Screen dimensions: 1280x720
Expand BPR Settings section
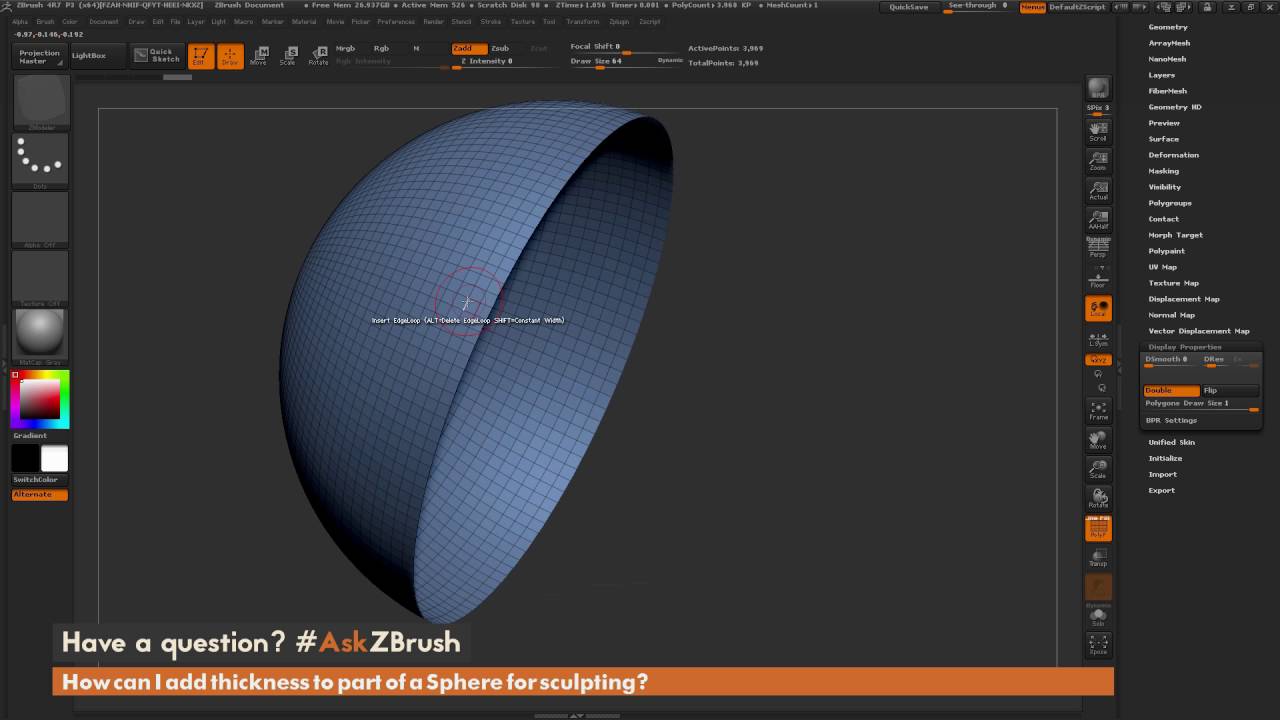pyautogui.click(x=1171, y=420)
